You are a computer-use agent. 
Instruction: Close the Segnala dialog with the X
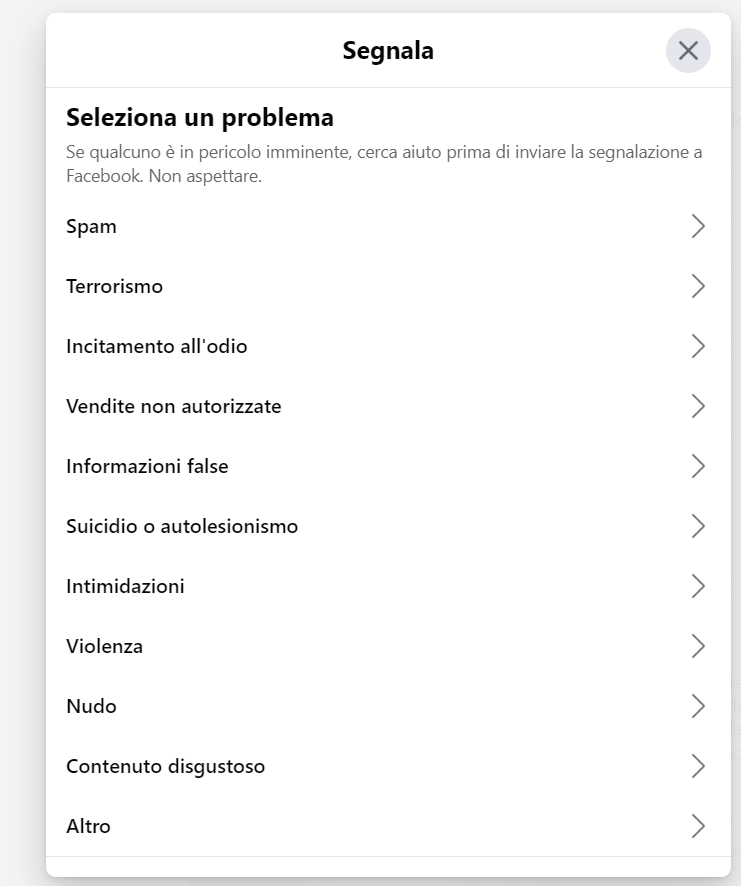(687, 50)
